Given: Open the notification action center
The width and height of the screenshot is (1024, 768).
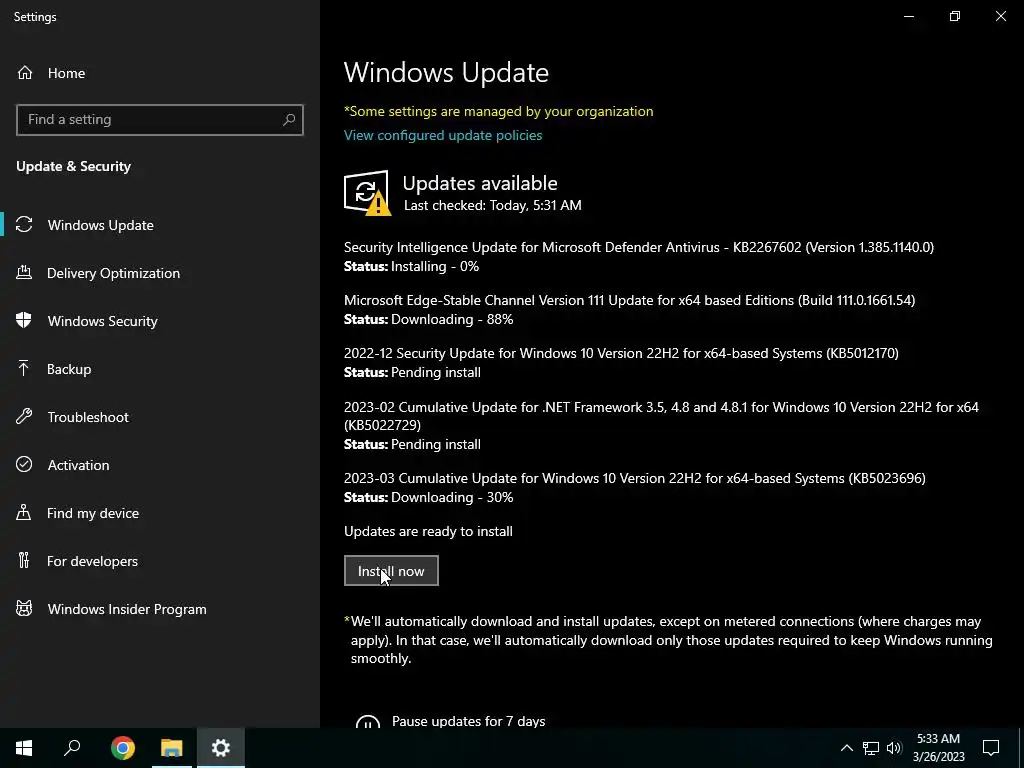Looking at the screenshot, I should [x=991, y=748].
